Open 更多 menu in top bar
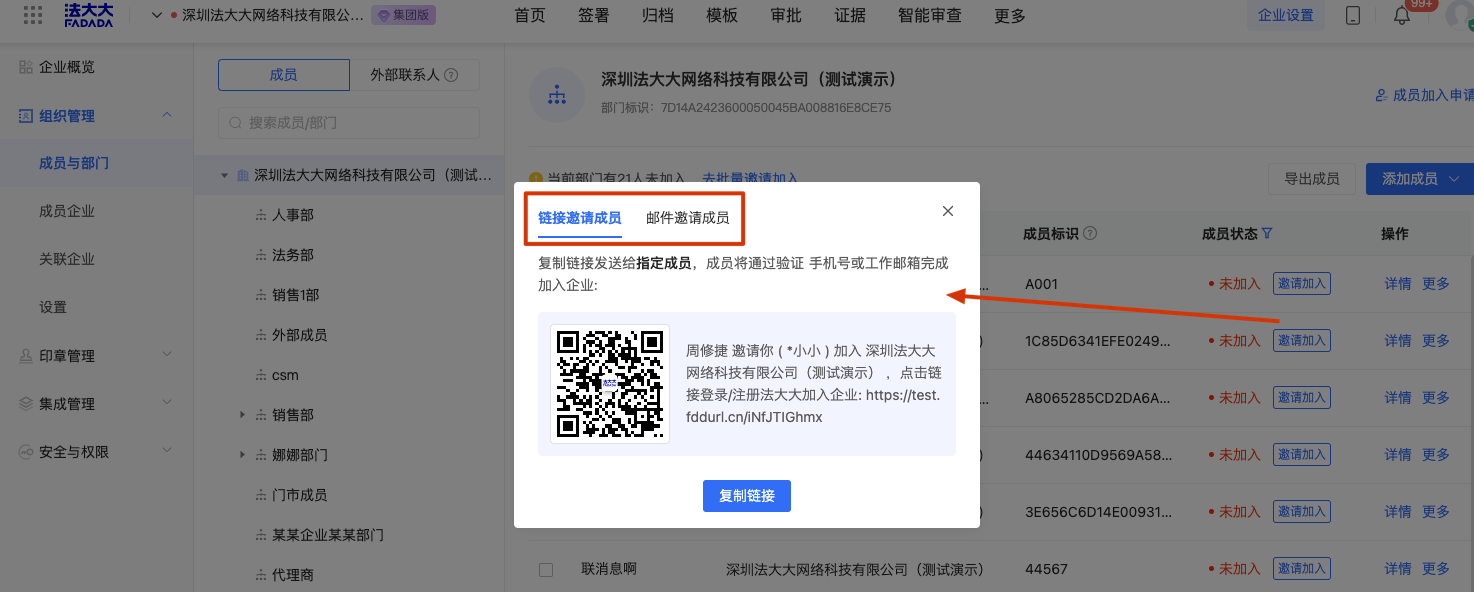This screenshot has width=1474, height=592. [1010, 15]
